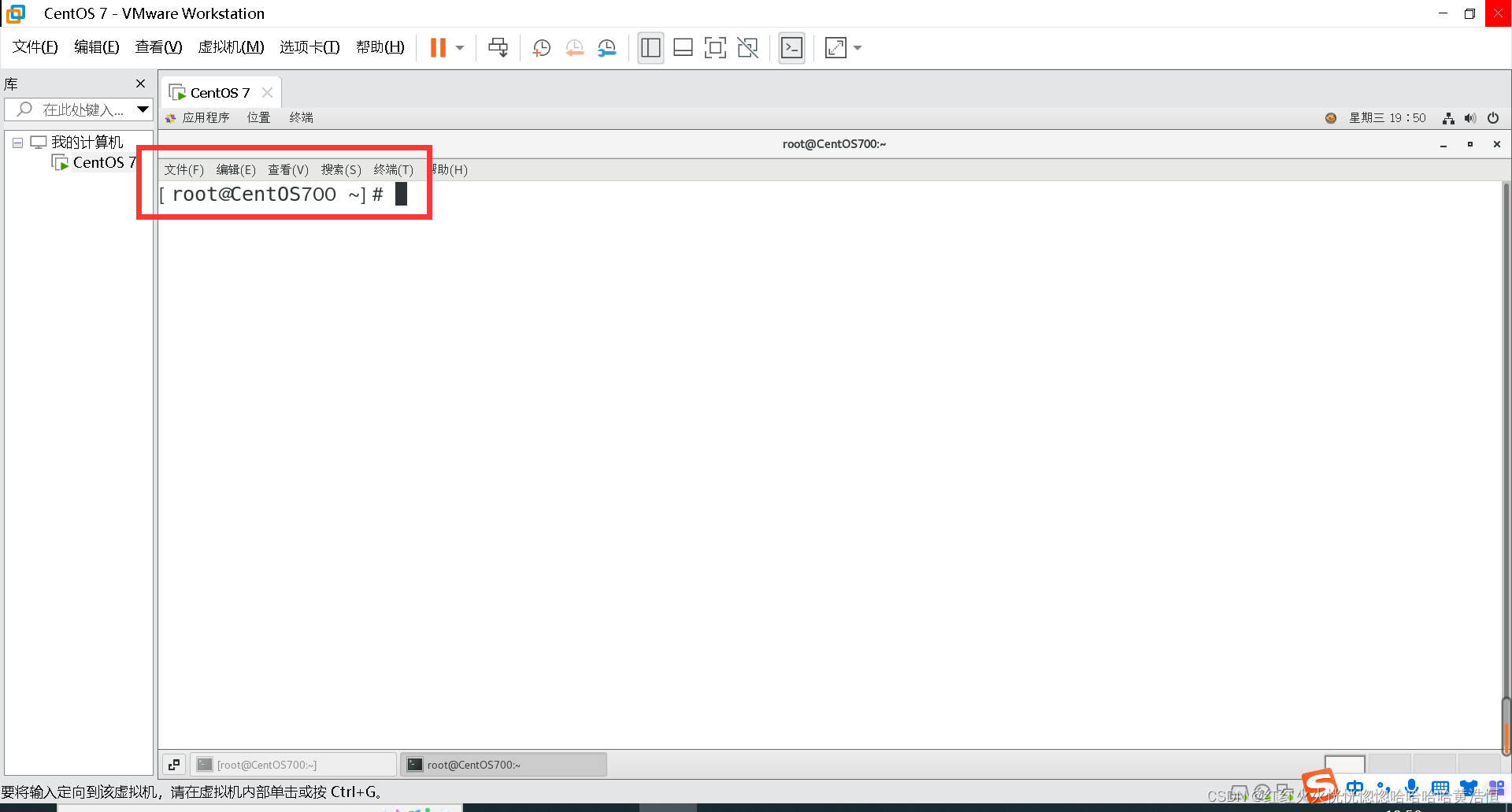Toggle the library sidebar view
Image resolution: width=1512 pixels, height=812 pixels.
(650, 48)
